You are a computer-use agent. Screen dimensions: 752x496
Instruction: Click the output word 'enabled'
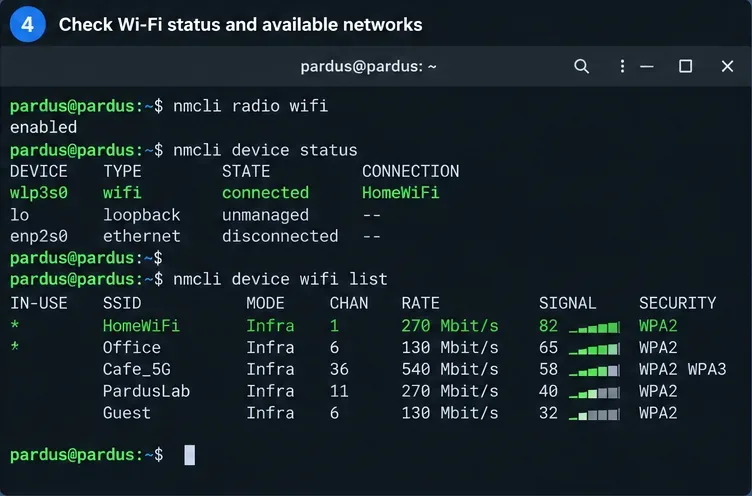(44, 127)
